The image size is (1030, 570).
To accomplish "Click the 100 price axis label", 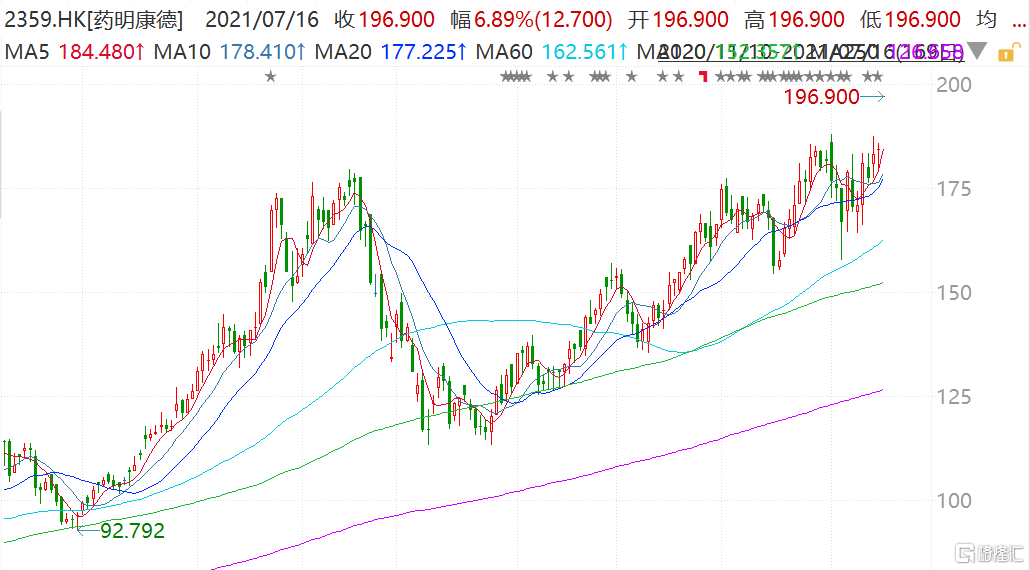I will (x=953, y=500).
